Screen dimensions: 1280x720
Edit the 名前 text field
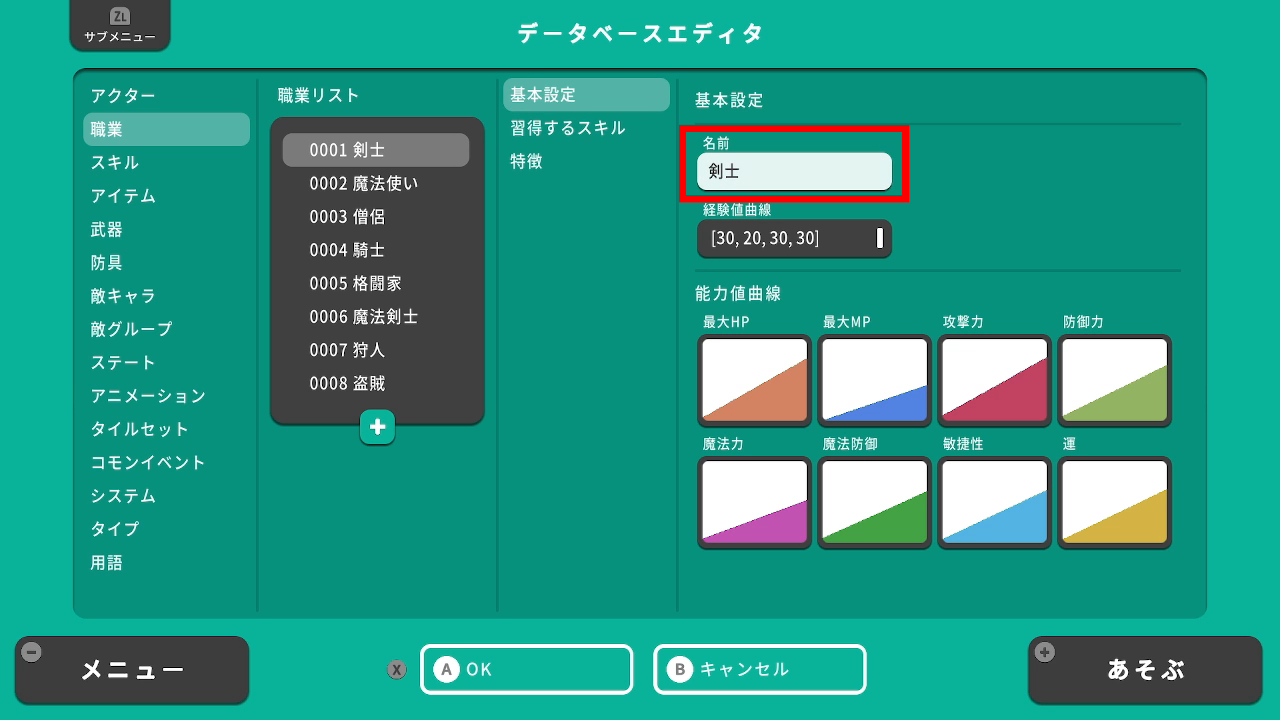pyautogui.click(x=794, y=172)
